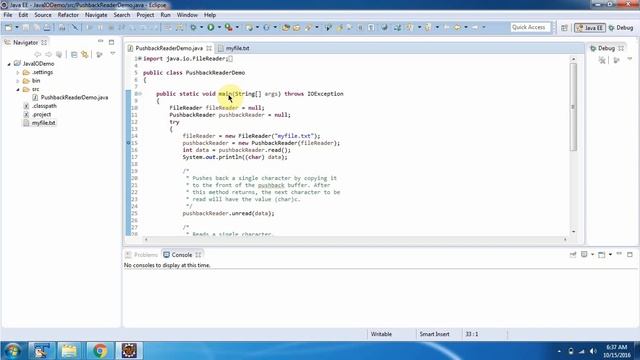Switch to PushbackReaderDemo.java editor tab
Viewport: 640px width, 360px height.
169,48
